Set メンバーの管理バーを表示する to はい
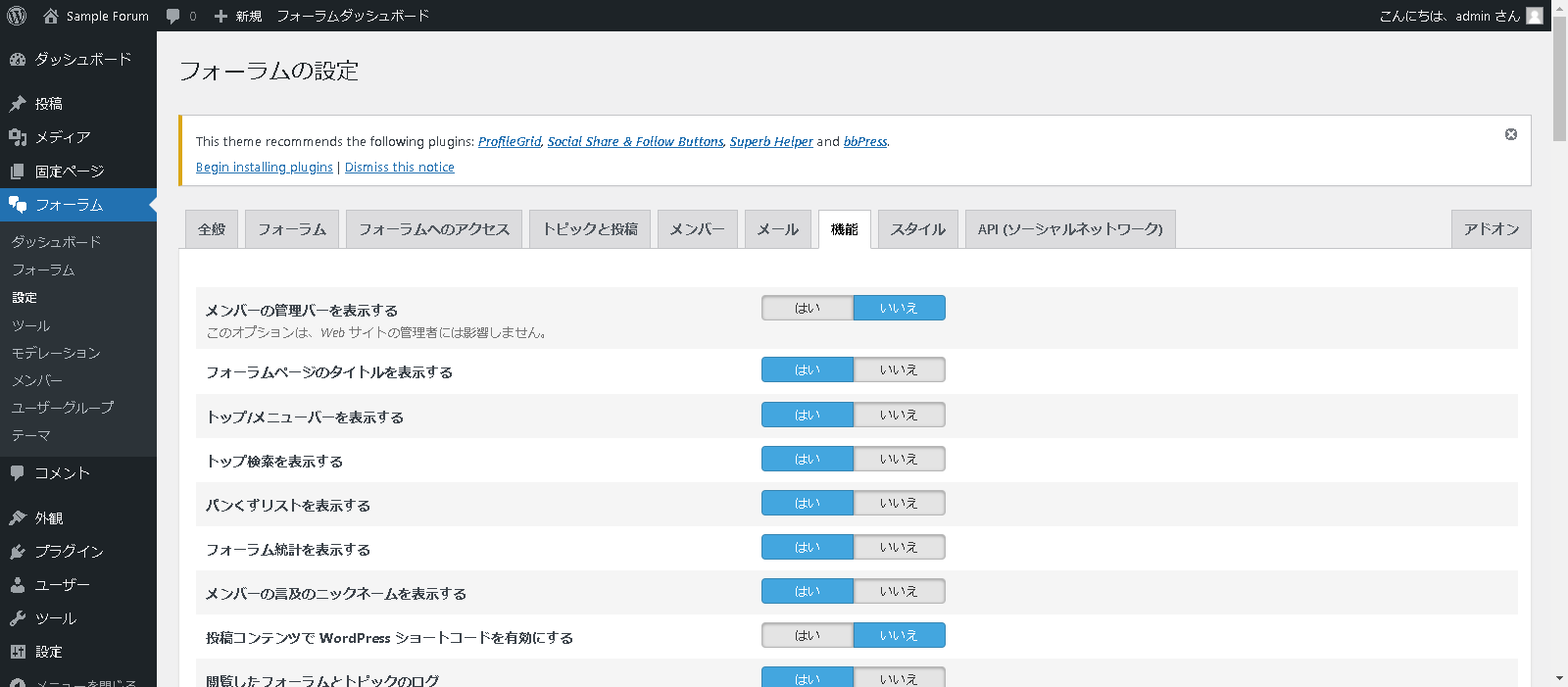1568x687 pixels. coord(808,308)
